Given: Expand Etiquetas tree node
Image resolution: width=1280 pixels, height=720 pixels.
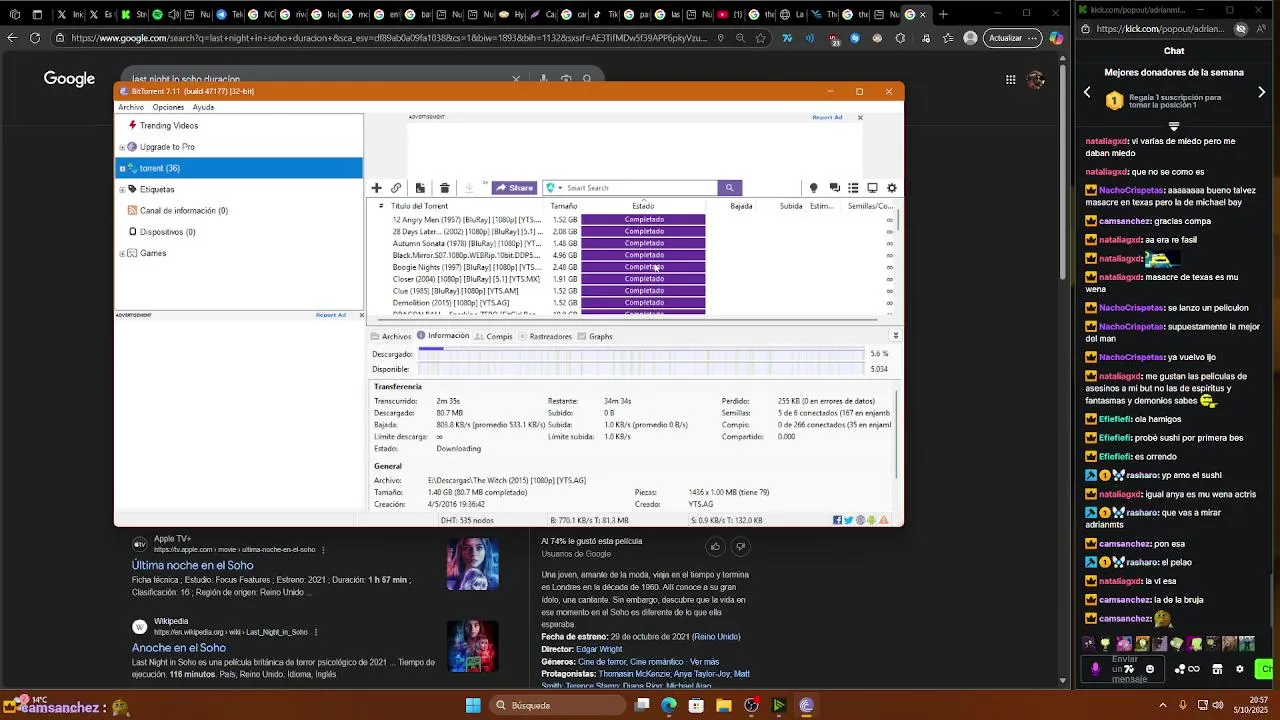Looking at the screenshot, I should [x=122, y=189].
